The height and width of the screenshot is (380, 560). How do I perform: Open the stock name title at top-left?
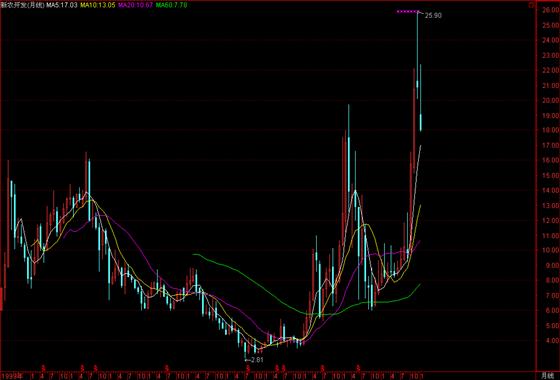pos(23,5)
